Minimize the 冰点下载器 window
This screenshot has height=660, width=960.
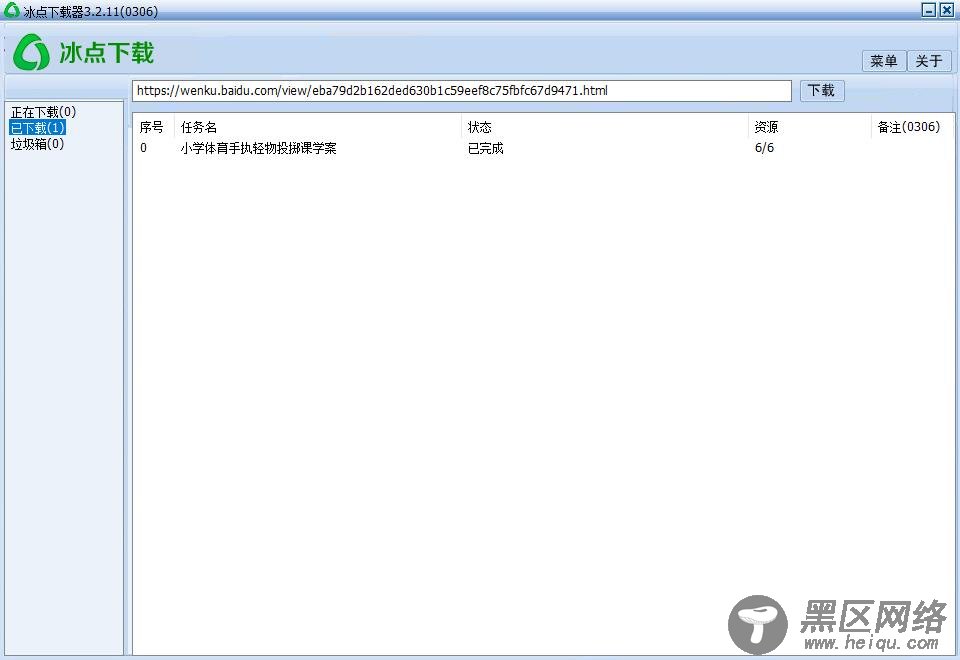click(x=929, y=10)
